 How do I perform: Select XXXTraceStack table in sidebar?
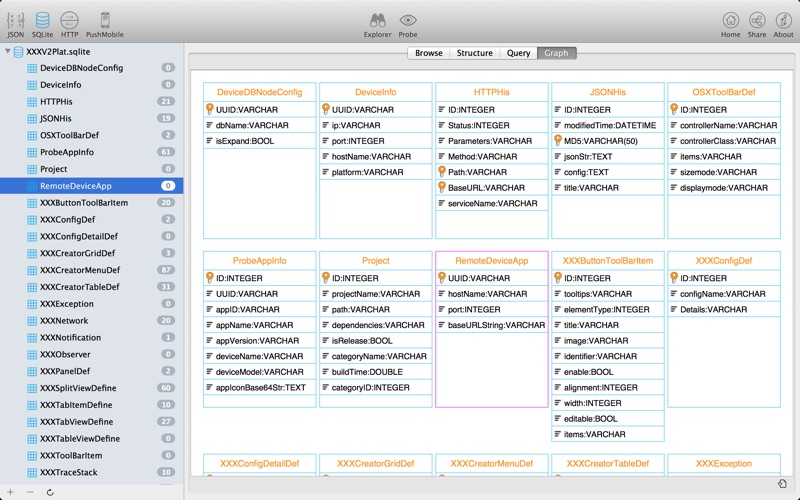(x=92, y=472)
